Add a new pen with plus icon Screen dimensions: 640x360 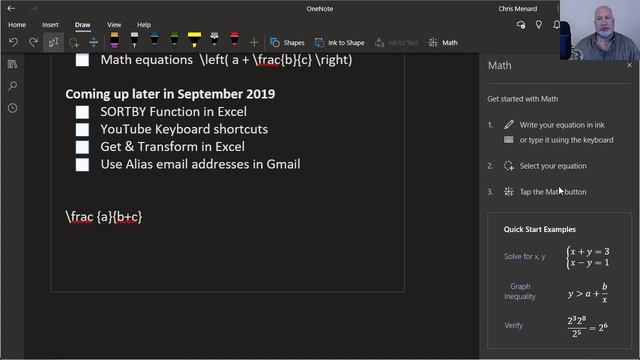(x=254, y=42)
